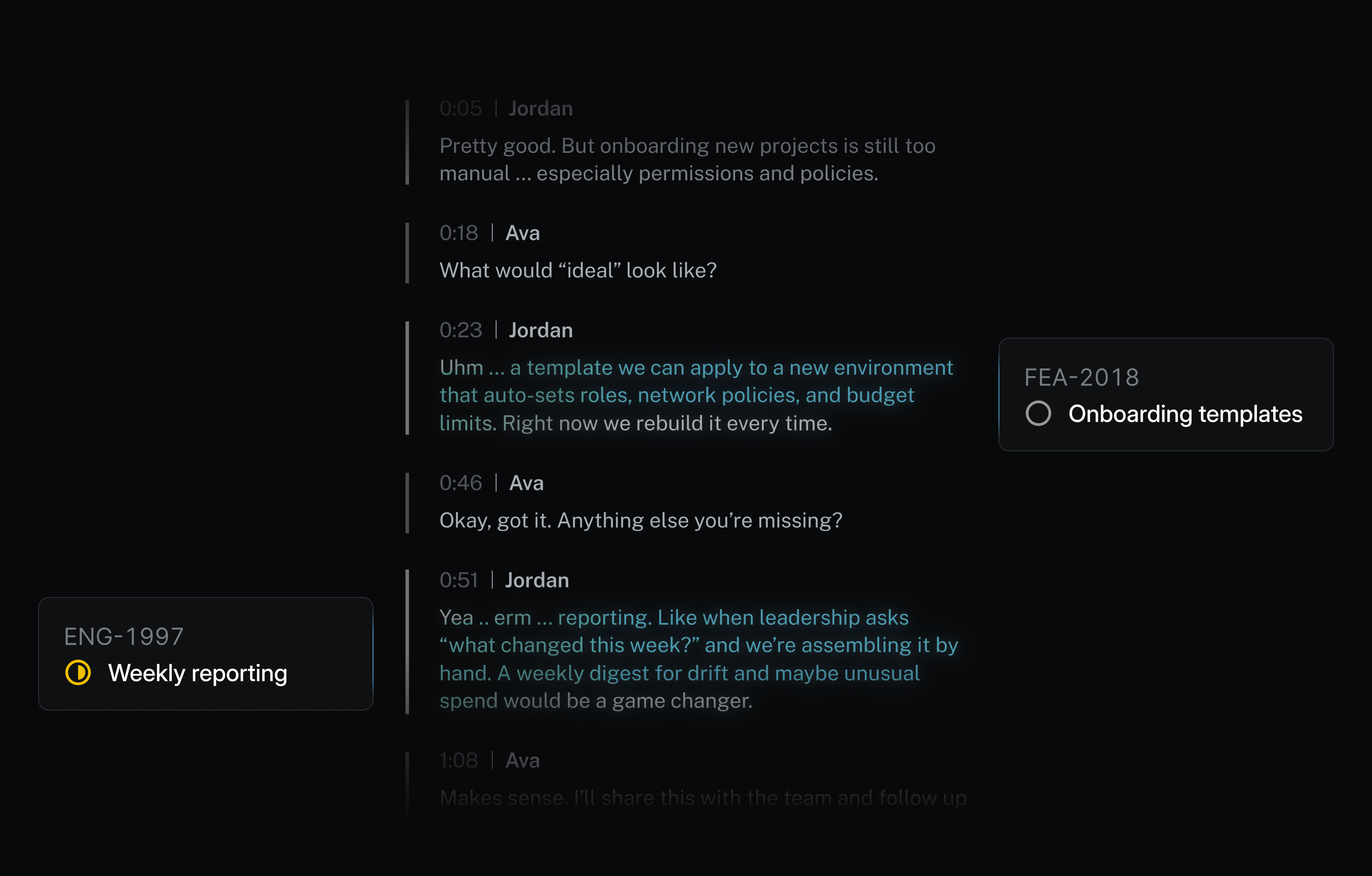This screenshot has width=1372, height=876.
Task: Mark Onboarding templates as started via its radio circle
Action: (x=1039, y=414)
